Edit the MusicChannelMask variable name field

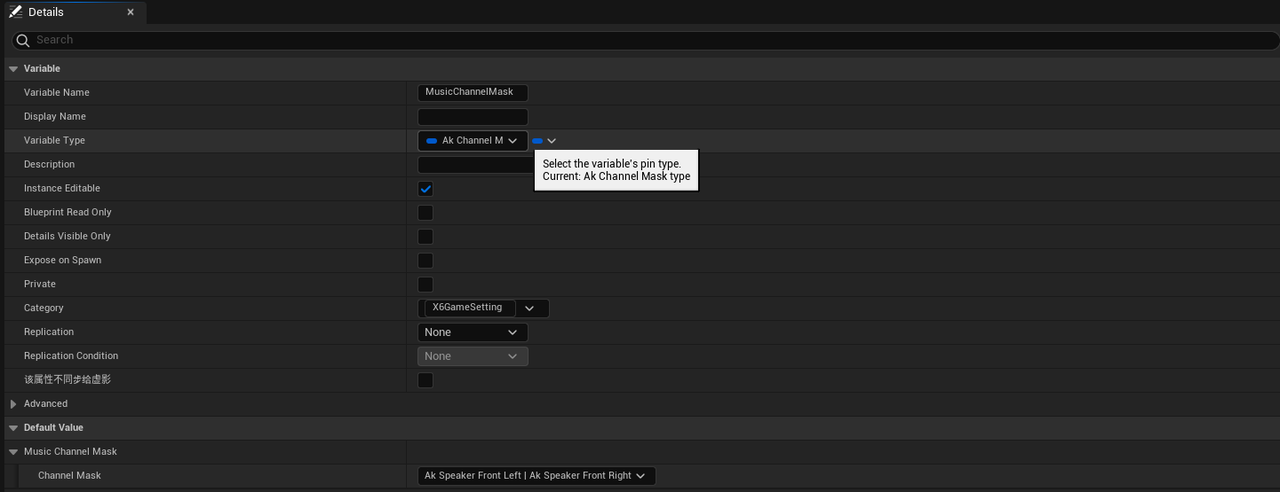click(471, 92)
